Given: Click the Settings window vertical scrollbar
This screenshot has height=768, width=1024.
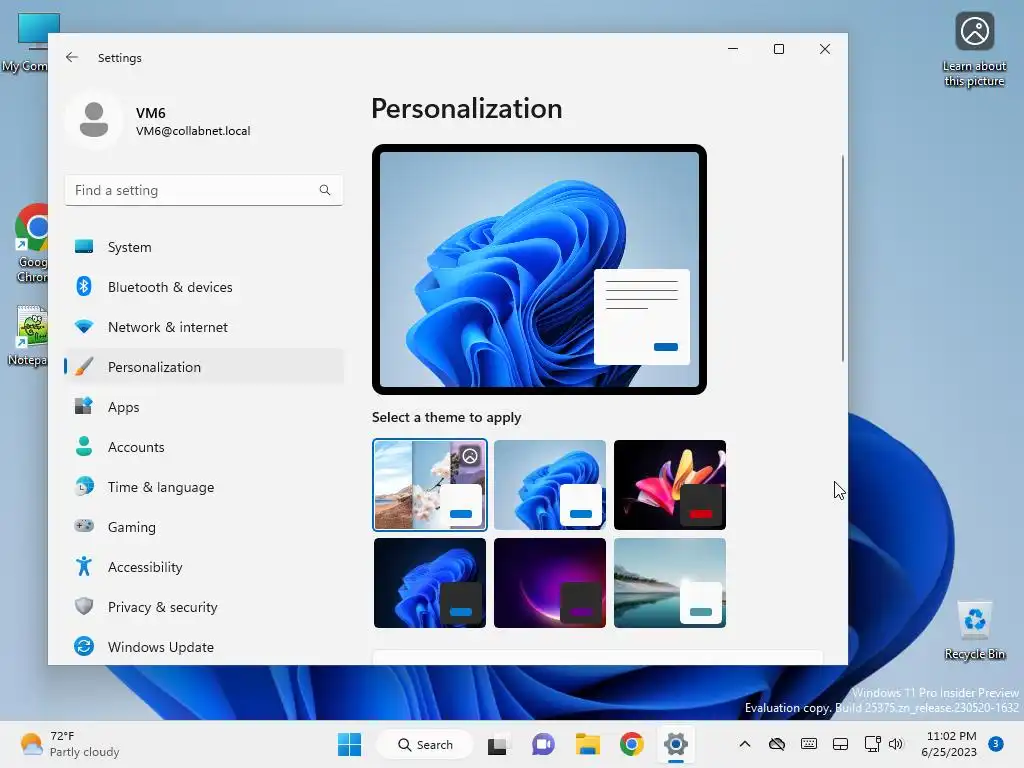Looking at the screenshot, I should [842, 259].
